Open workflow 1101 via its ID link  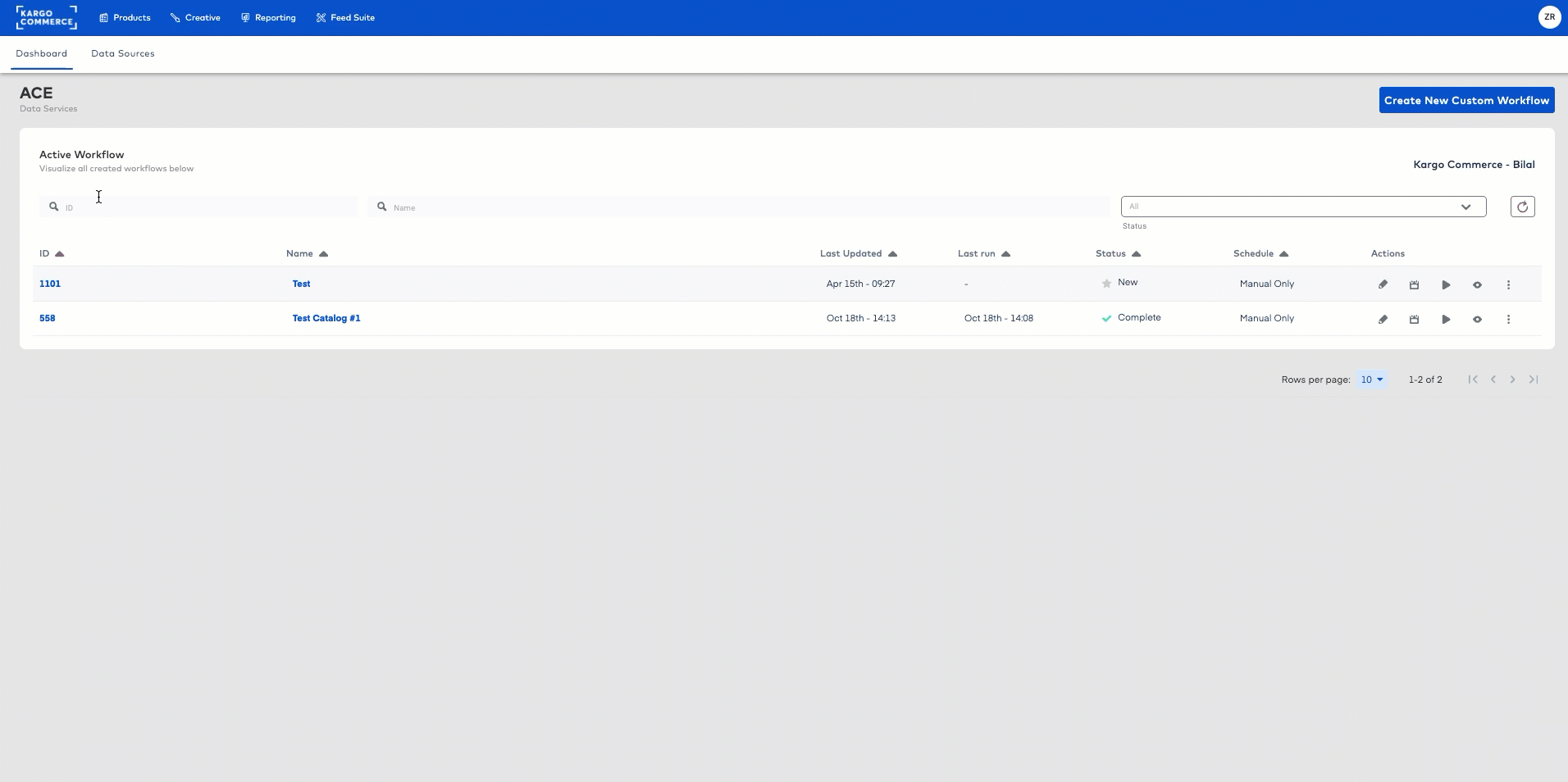click(x=50, y=283)
